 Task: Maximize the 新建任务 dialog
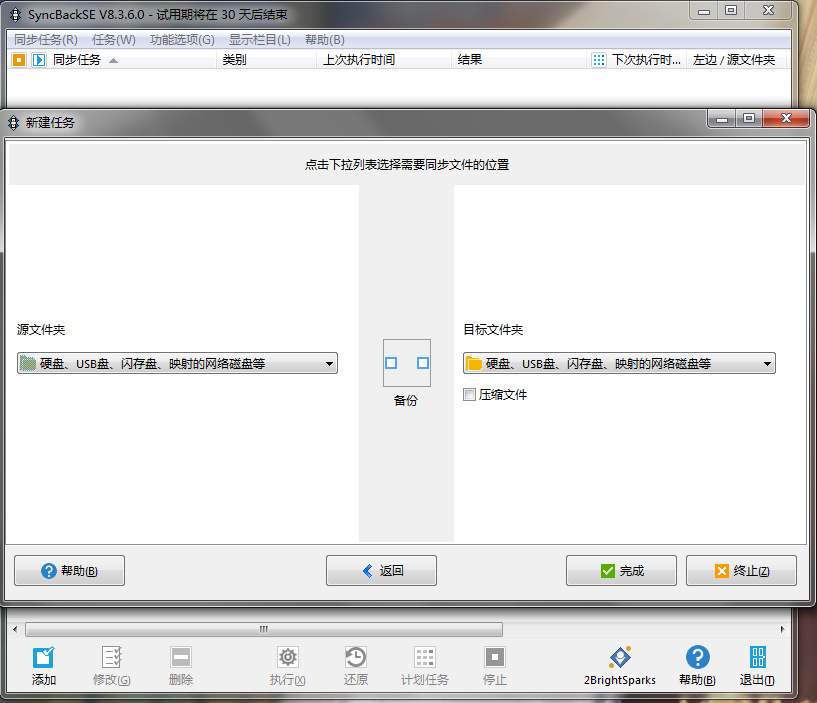coord(749,119)
